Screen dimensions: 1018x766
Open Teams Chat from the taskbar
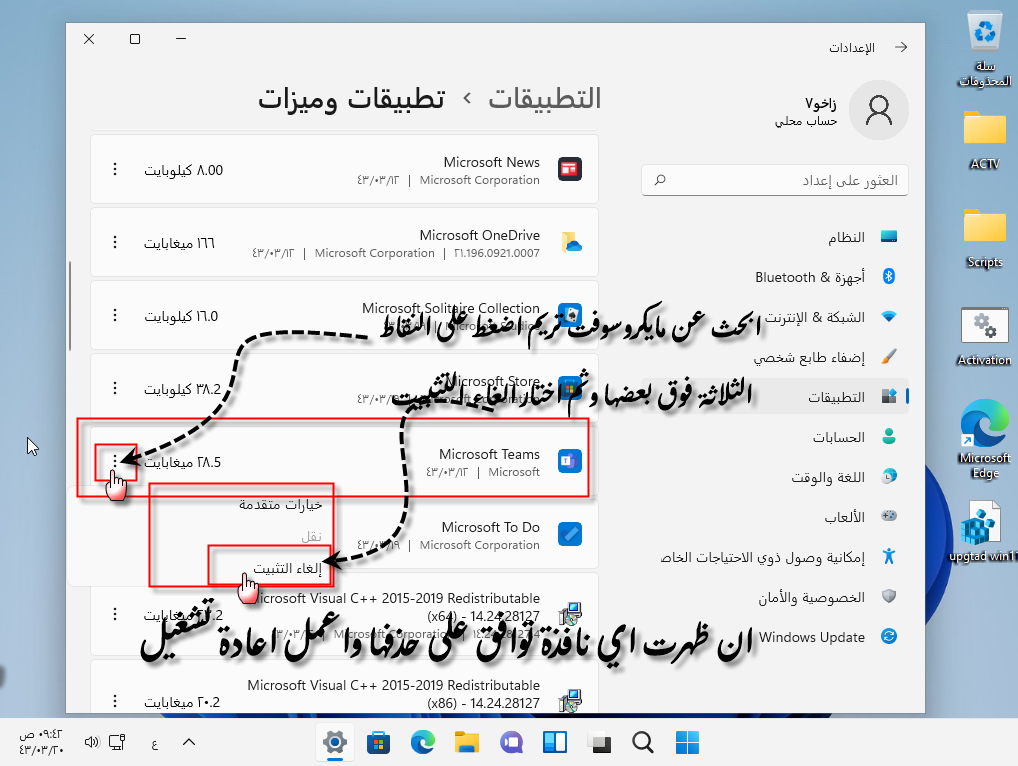[511, 742]
